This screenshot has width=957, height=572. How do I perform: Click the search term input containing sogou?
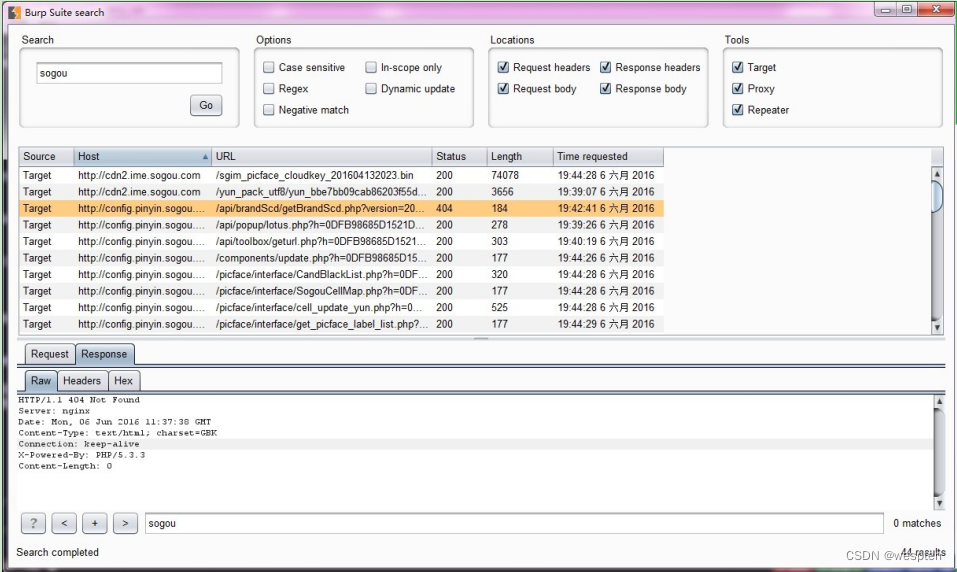tap(129, 73)
